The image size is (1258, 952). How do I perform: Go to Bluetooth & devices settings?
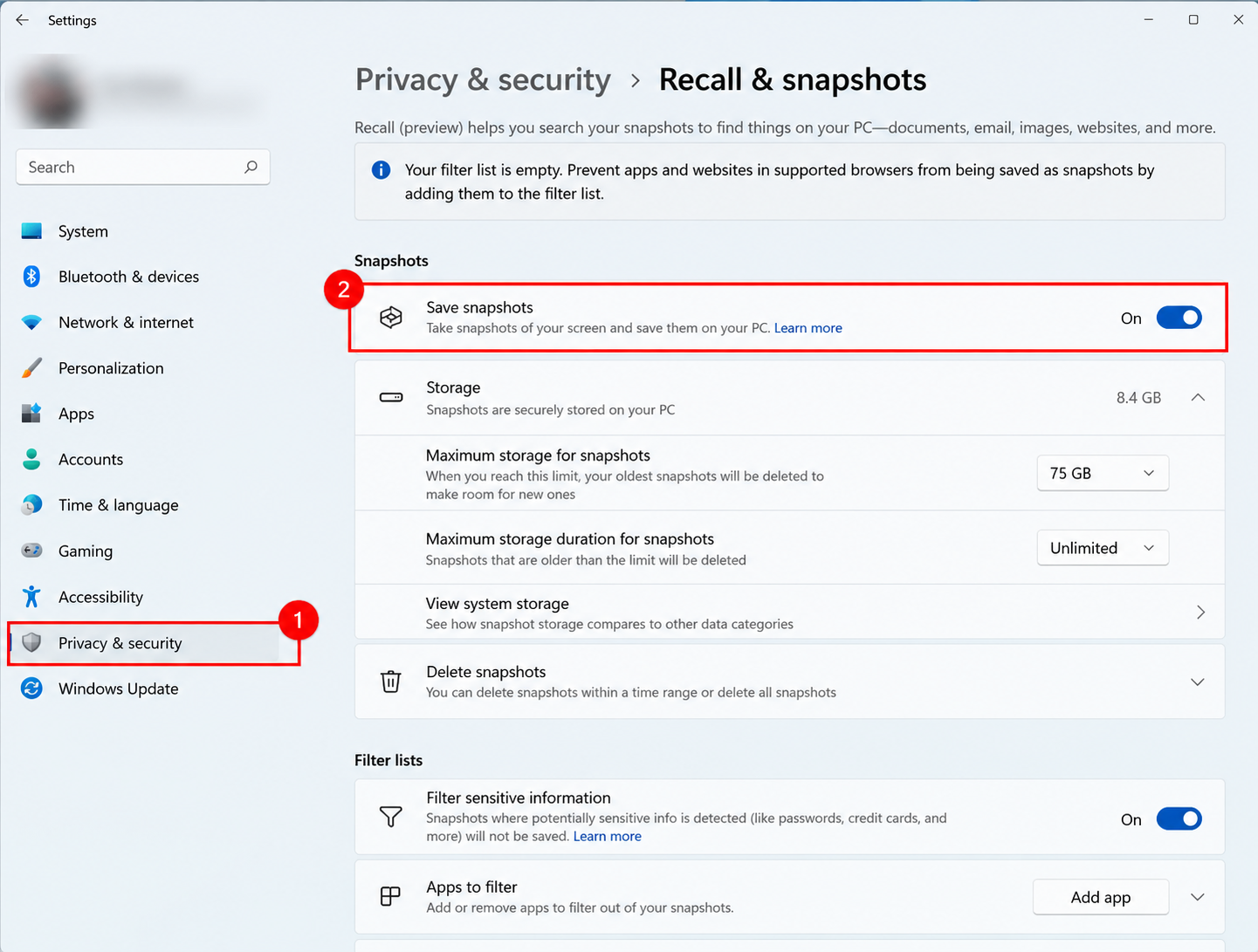point(143,277)
